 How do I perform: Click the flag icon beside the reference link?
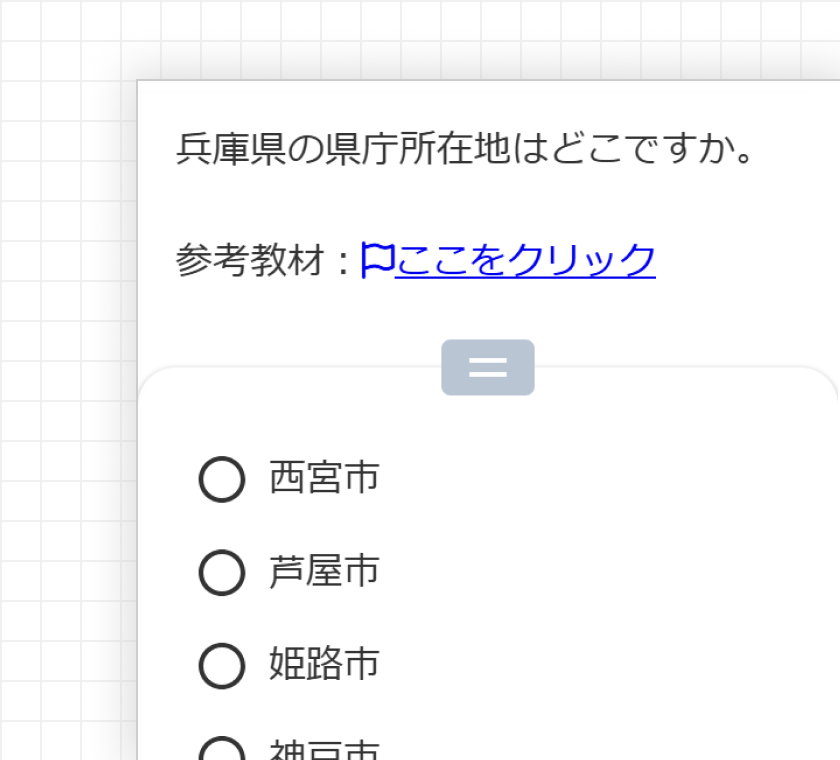click(x=377, y=259)
